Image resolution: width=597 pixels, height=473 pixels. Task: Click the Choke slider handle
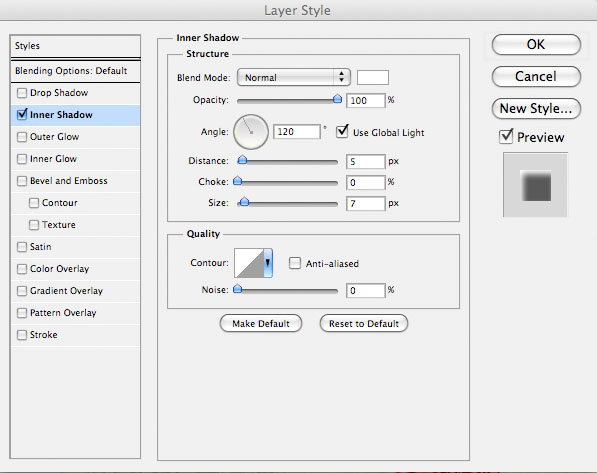(x=238, y=181)
